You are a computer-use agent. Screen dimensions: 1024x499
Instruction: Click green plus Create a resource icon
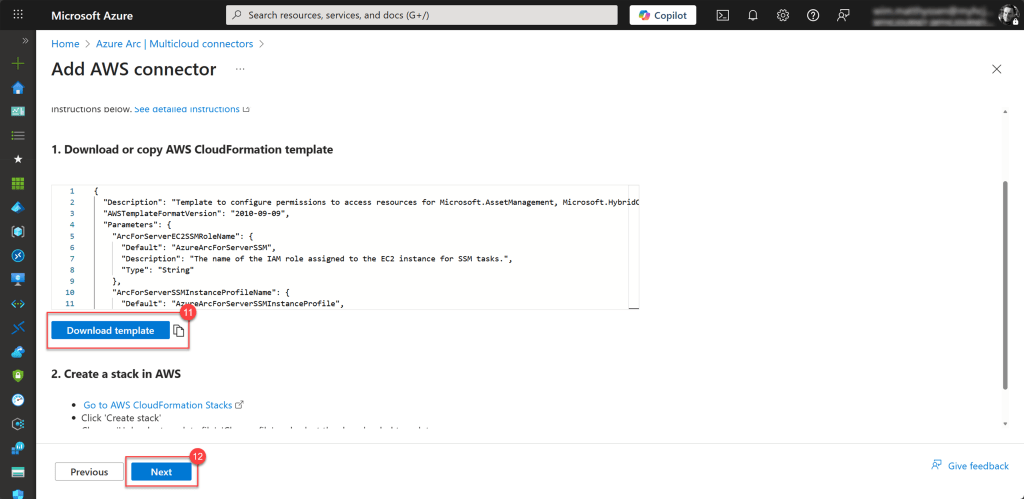pos(17,63)
